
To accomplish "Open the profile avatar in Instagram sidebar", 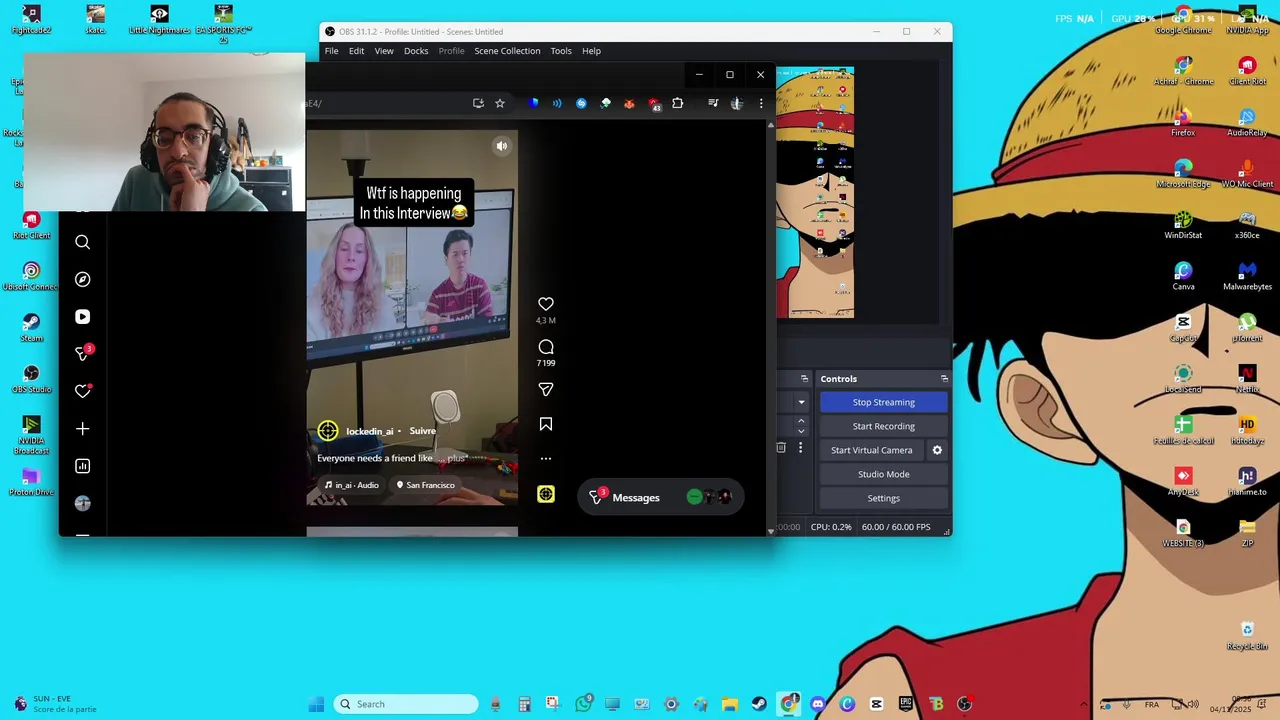I will pos(83,503).
